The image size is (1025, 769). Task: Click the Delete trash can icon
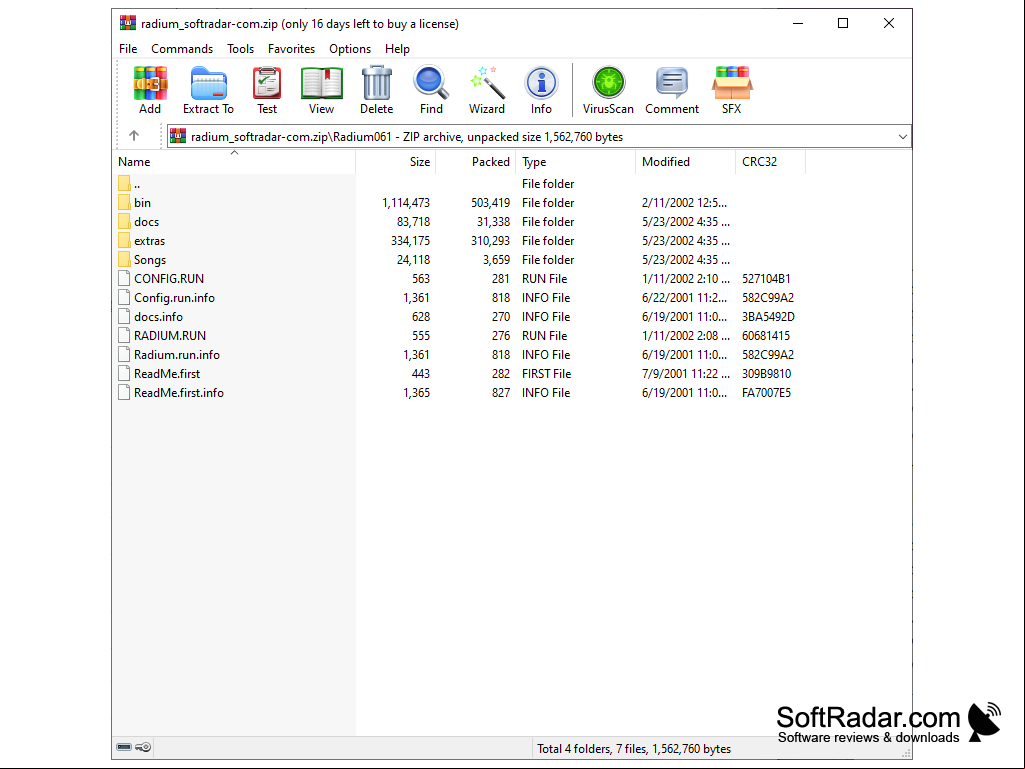coord(377,90)
